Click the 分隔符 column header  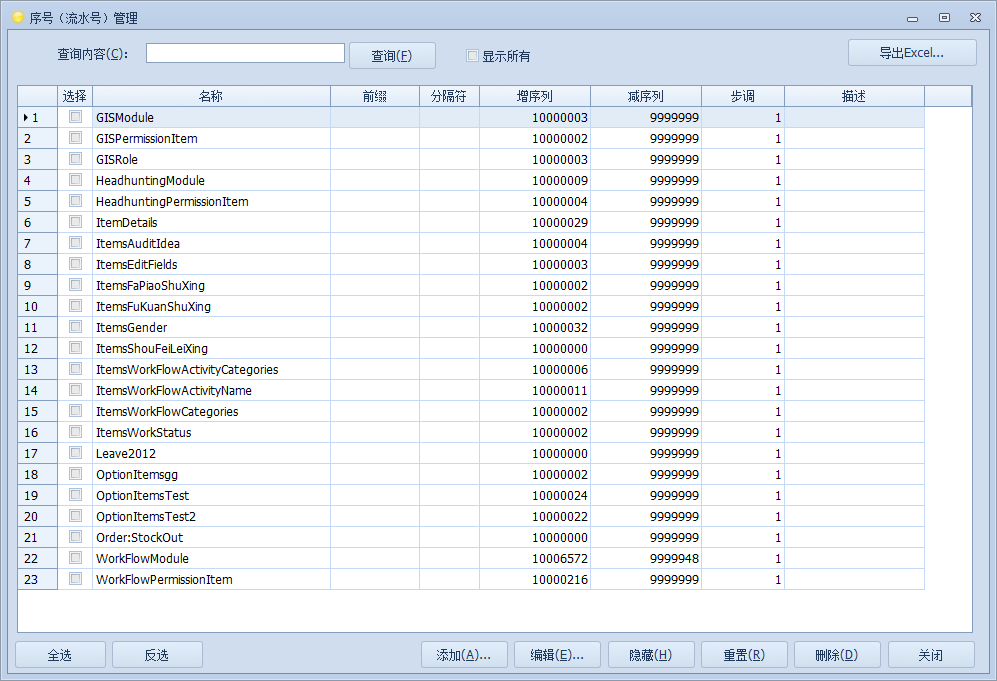coord(449,96)
